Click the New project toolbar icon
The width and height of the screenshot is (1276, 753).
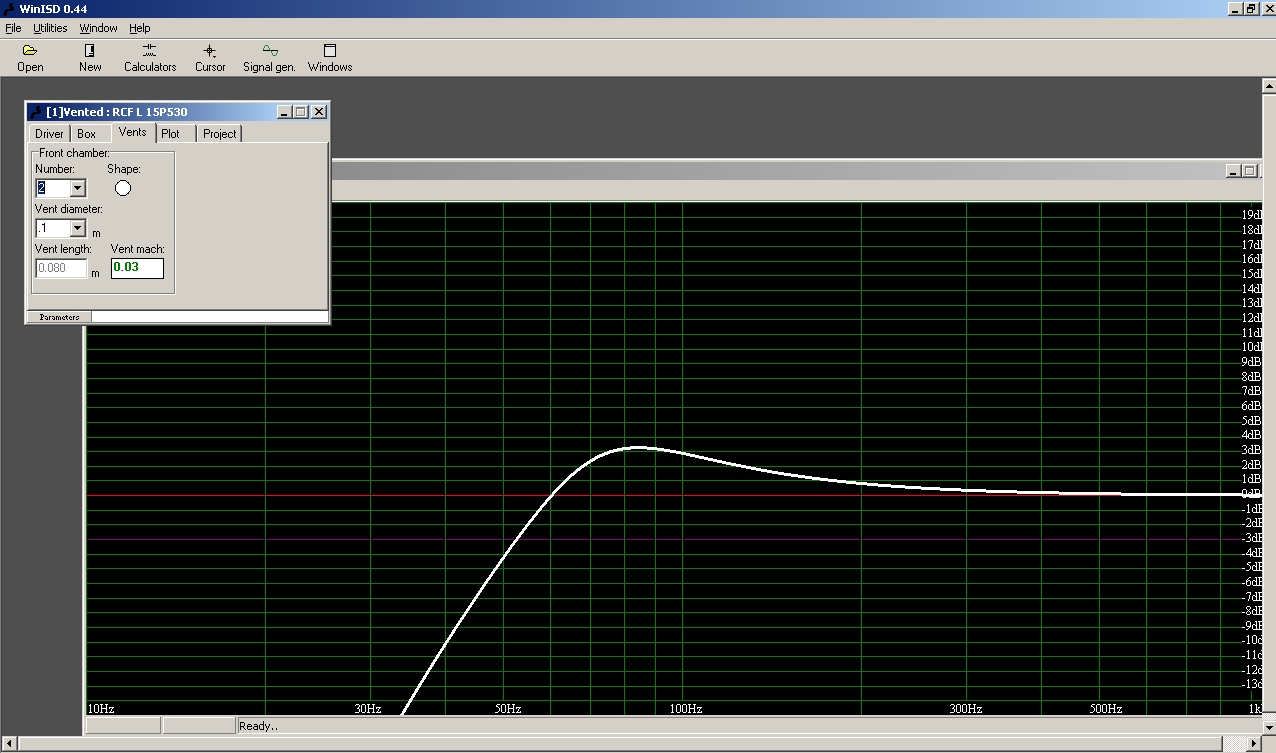click(90, 58)
